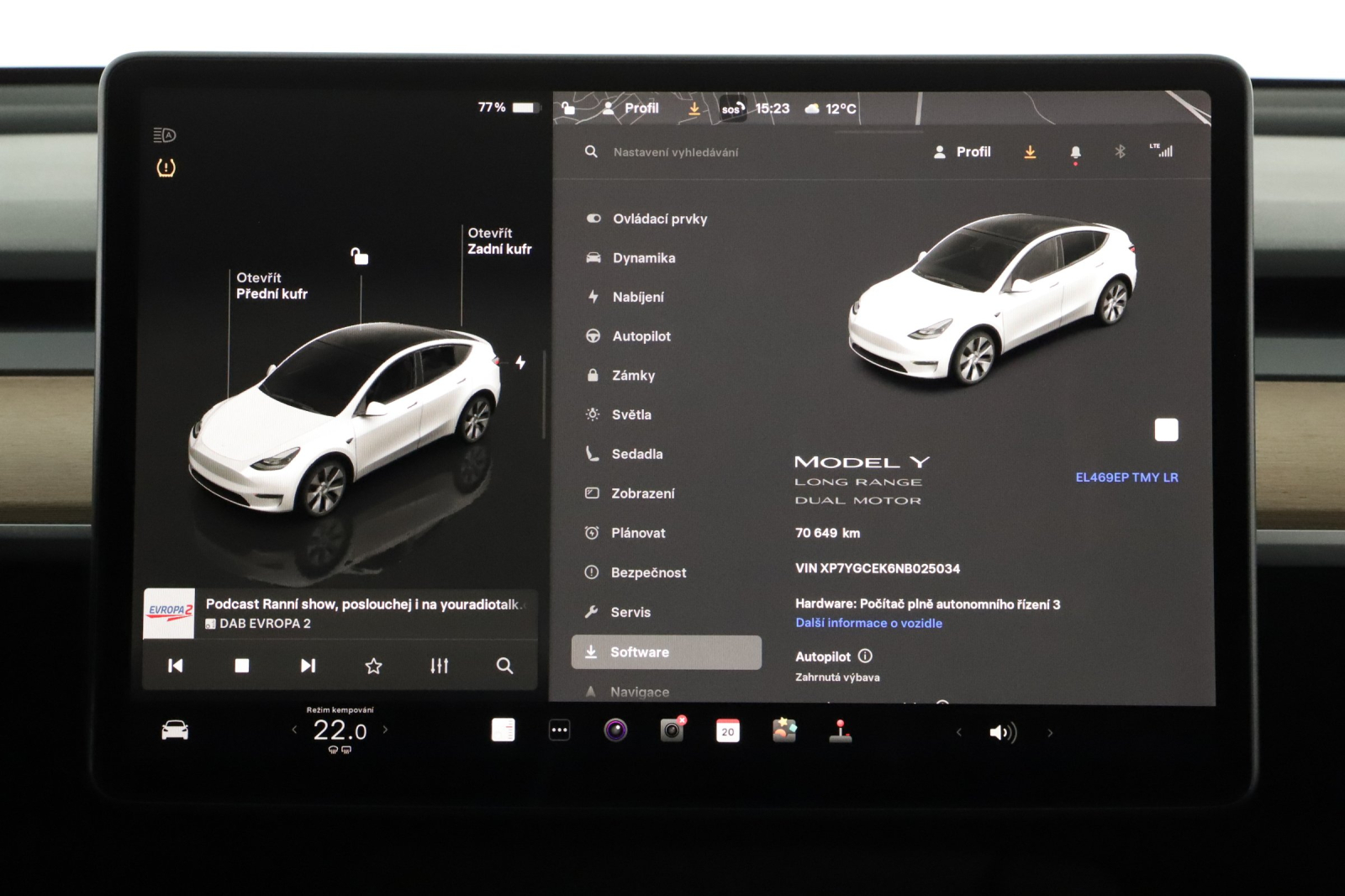Open the Calendar app

point(728,731)
